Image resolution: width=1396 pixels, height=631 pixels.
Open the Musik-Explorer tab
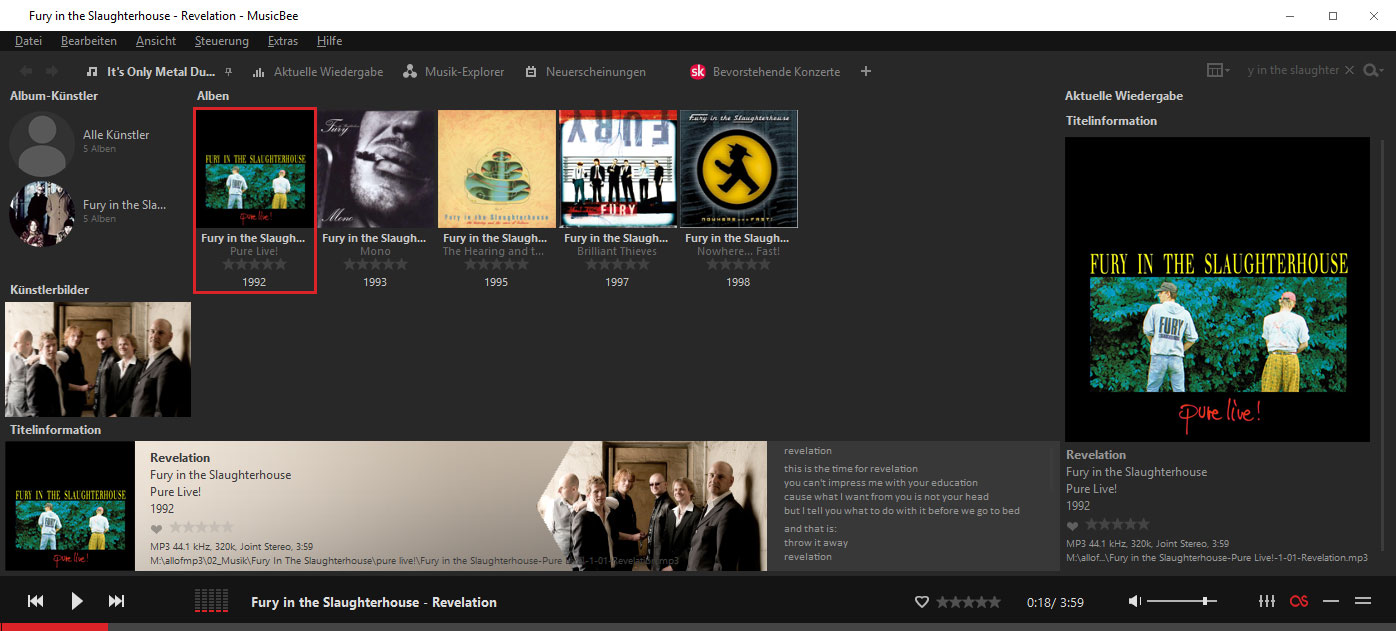[453, 72]
